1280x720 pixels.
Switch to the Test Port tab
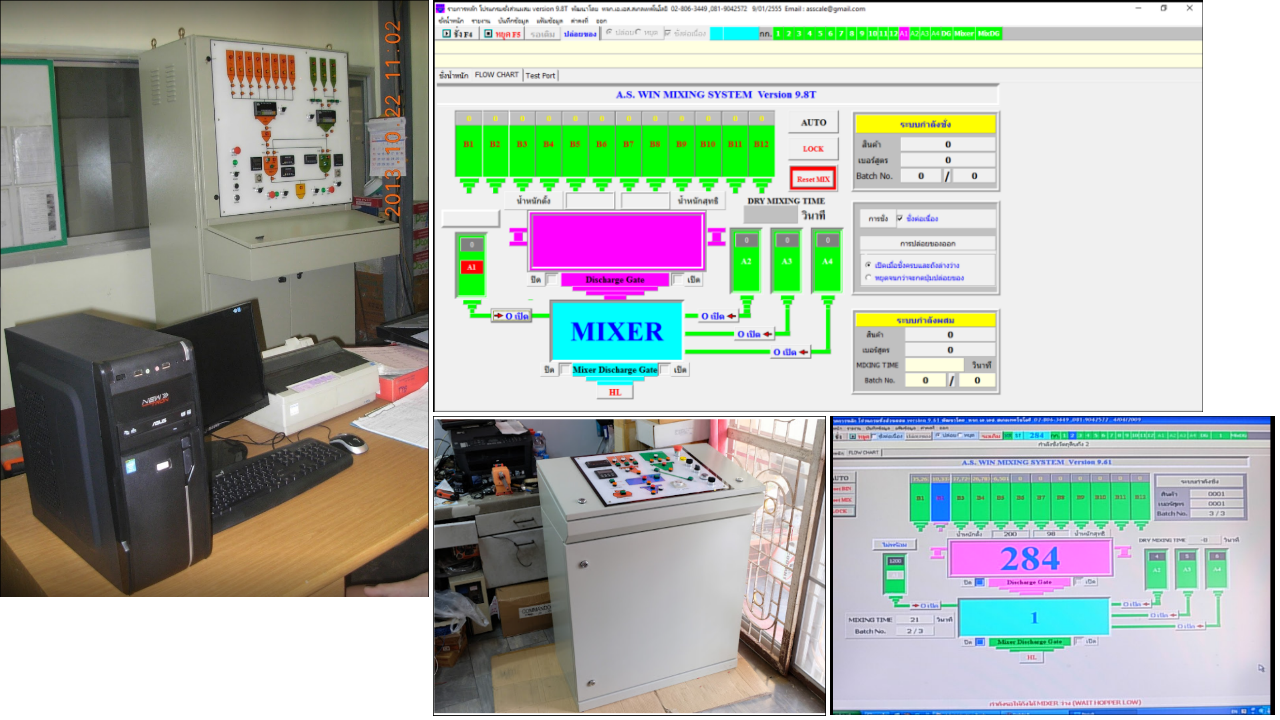coord(541,75)
